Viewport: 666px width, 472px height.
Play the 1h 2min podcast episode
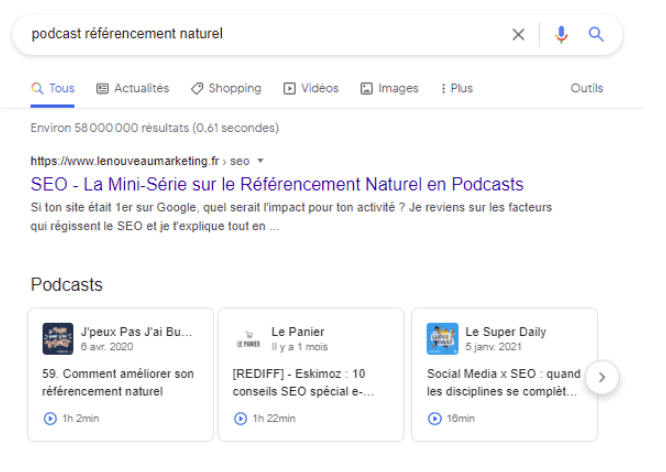tap(50, 418)
